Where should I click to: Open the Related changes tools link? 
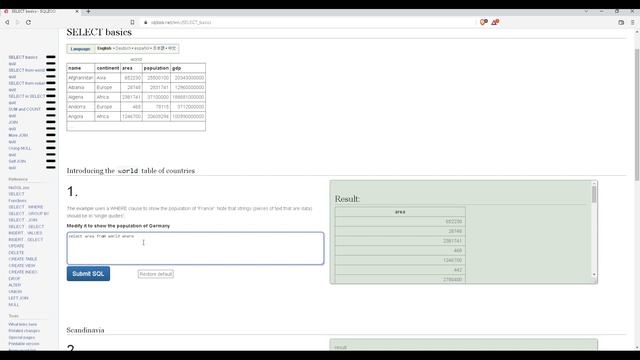pos(24,331)
